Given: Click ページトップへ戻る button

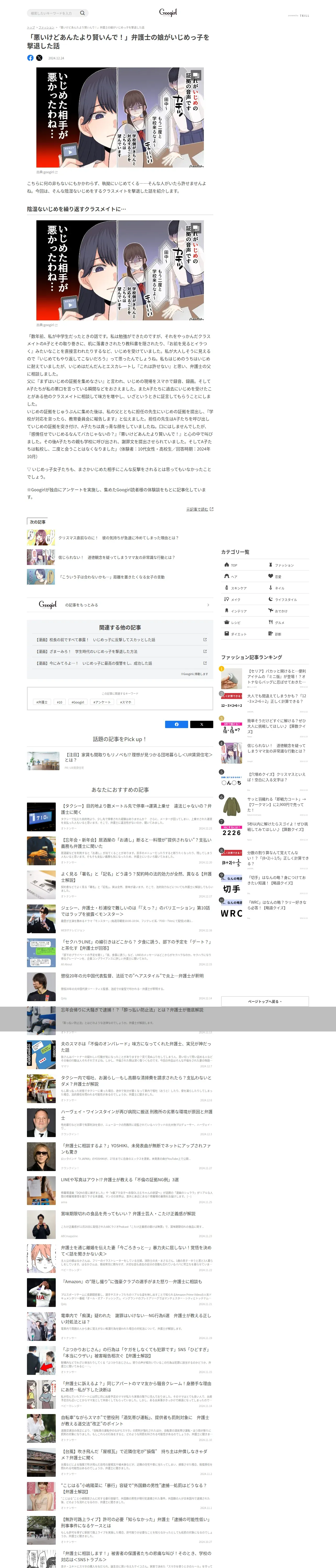Looking at the screenshot, I should pyautogui.click(x=265, y=1001).
